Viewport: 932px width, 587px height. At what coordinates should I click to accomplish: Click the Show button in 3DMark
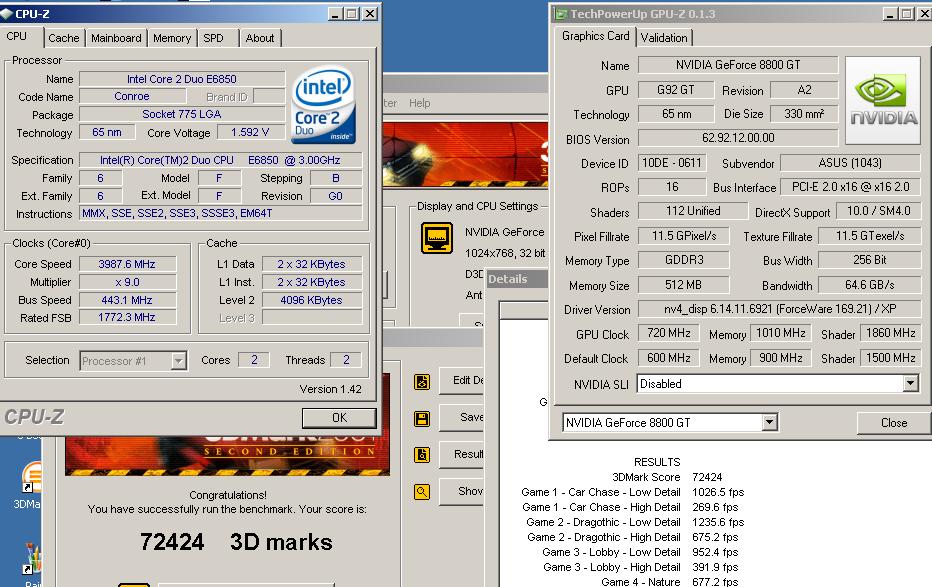click(461, 491)
